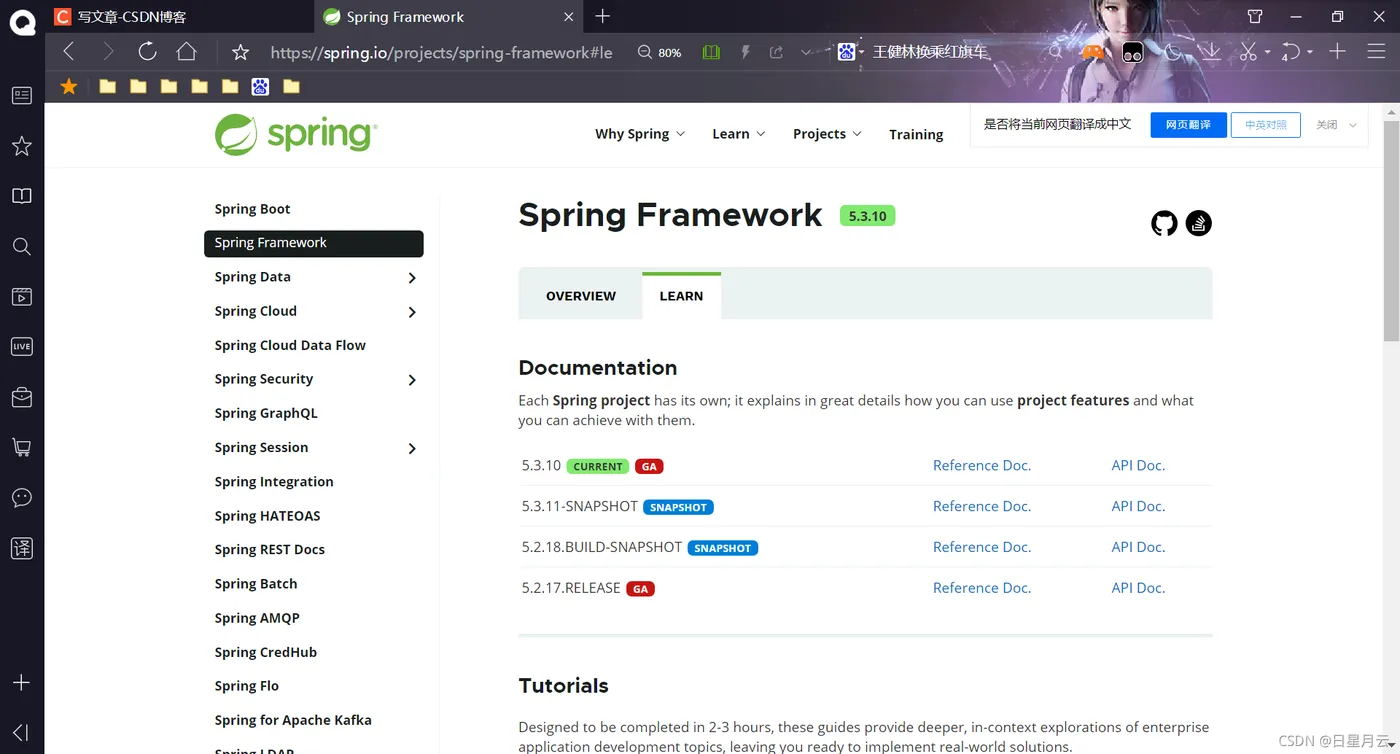
Task: Go to browser home page
Action: [x=186, y=52]
